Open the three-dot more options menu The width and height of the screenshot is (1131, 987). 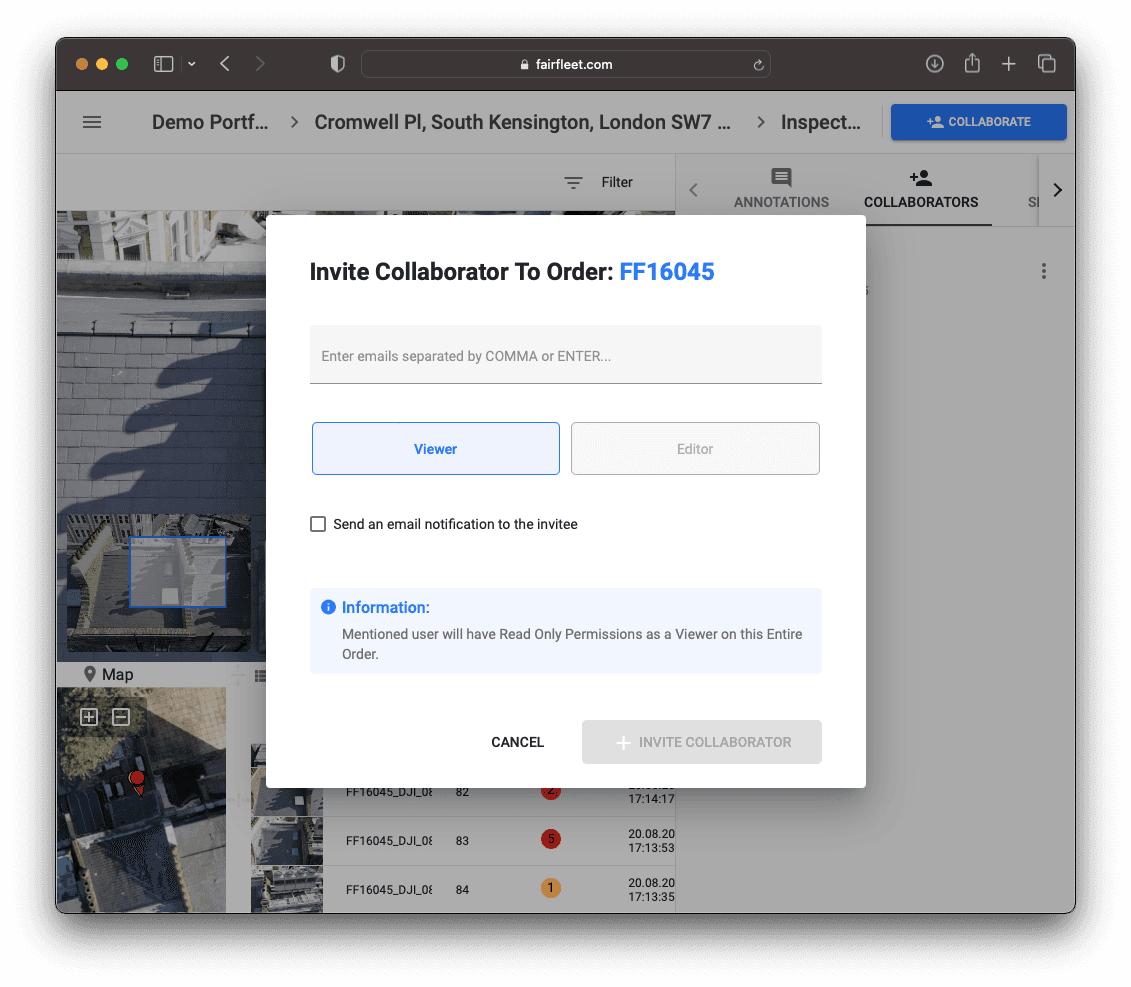point(1043,271)
